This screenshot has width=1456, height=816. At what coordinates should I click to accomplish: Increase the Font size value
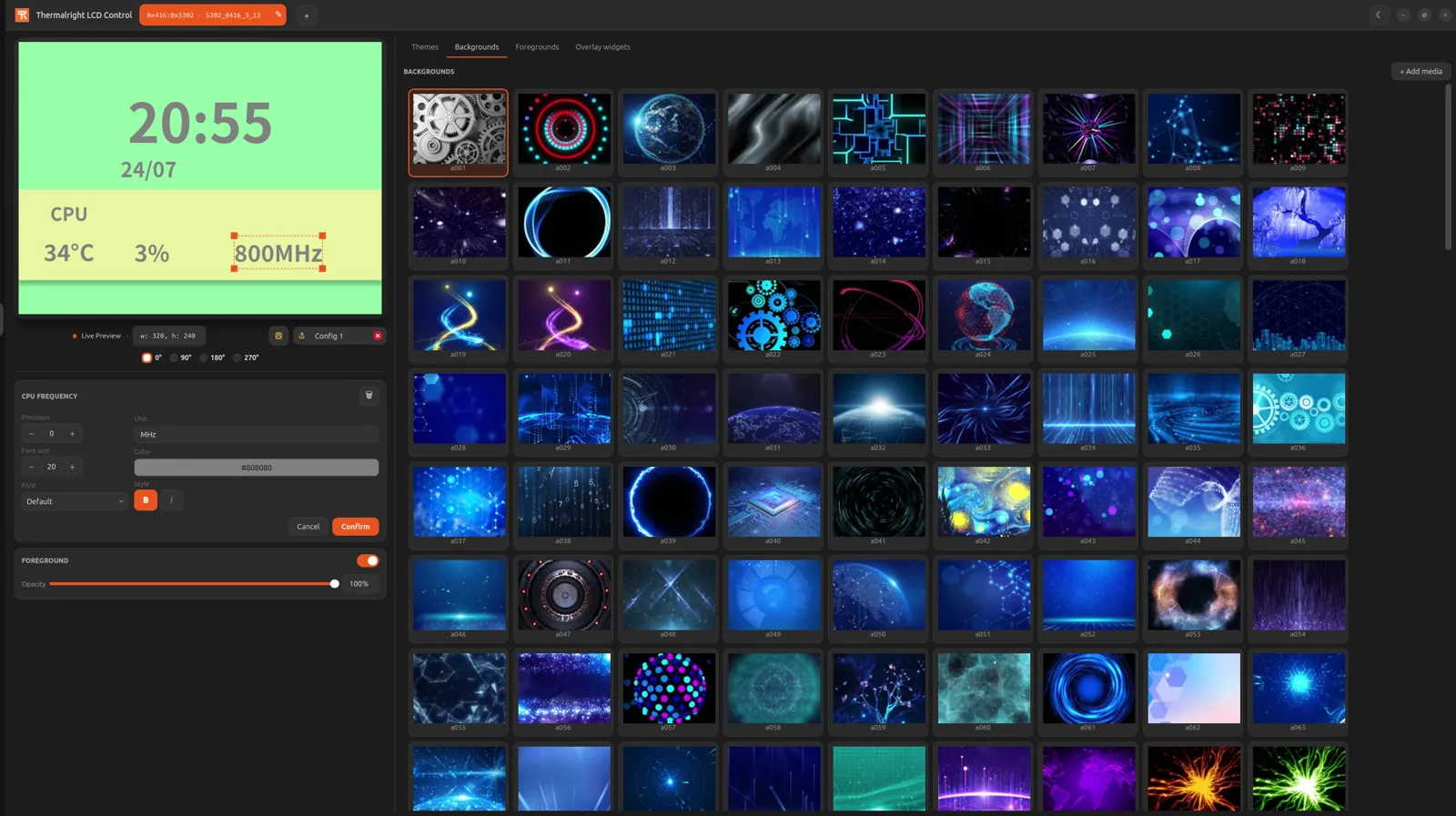(x=73, y=467)
